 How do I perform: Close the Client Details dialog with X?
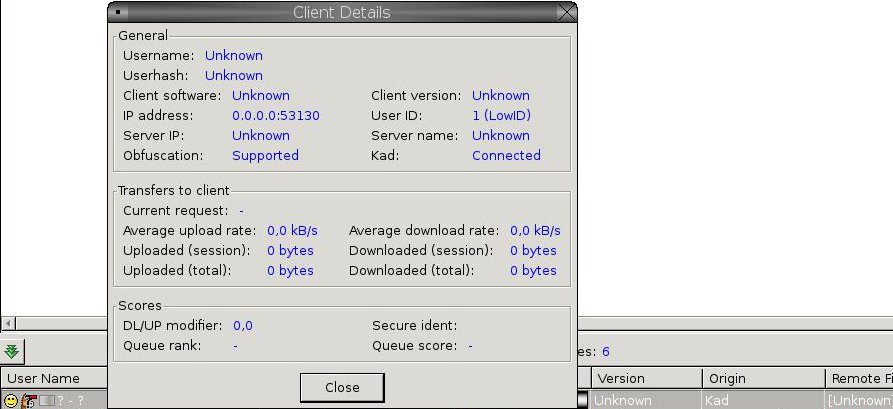(x=566, y=13)
